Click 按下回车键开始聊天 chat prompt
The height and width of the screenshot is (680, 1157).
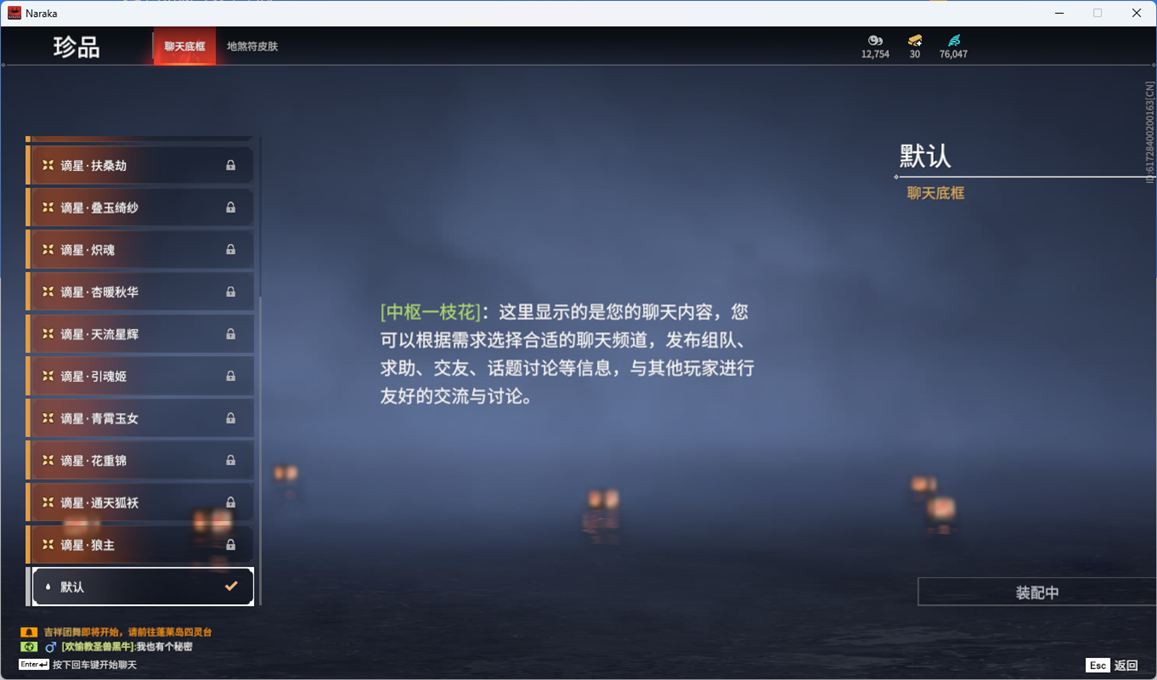click(x=94, y=665)
